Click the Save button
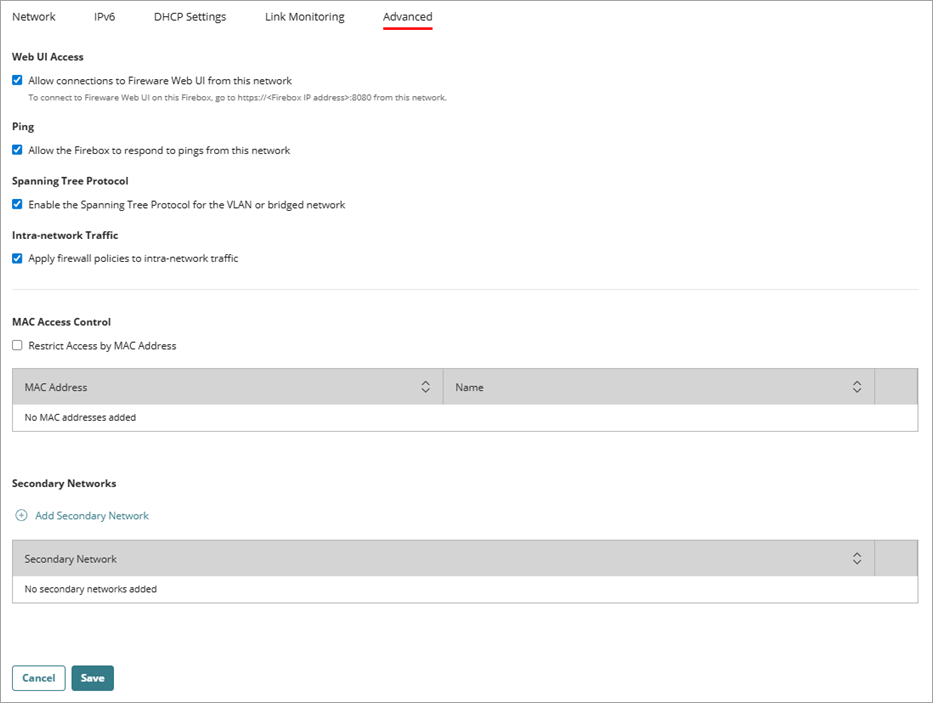 tap(92, 677)
